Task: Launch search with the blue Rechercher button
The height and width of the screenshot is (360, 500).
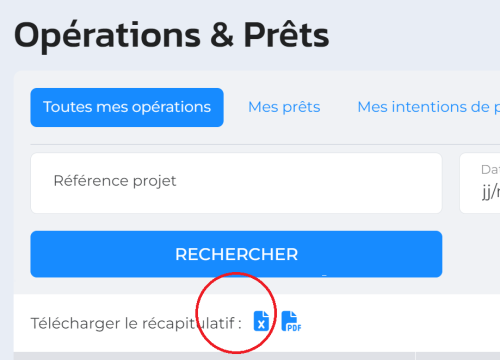Action: (x=236, y=254)
